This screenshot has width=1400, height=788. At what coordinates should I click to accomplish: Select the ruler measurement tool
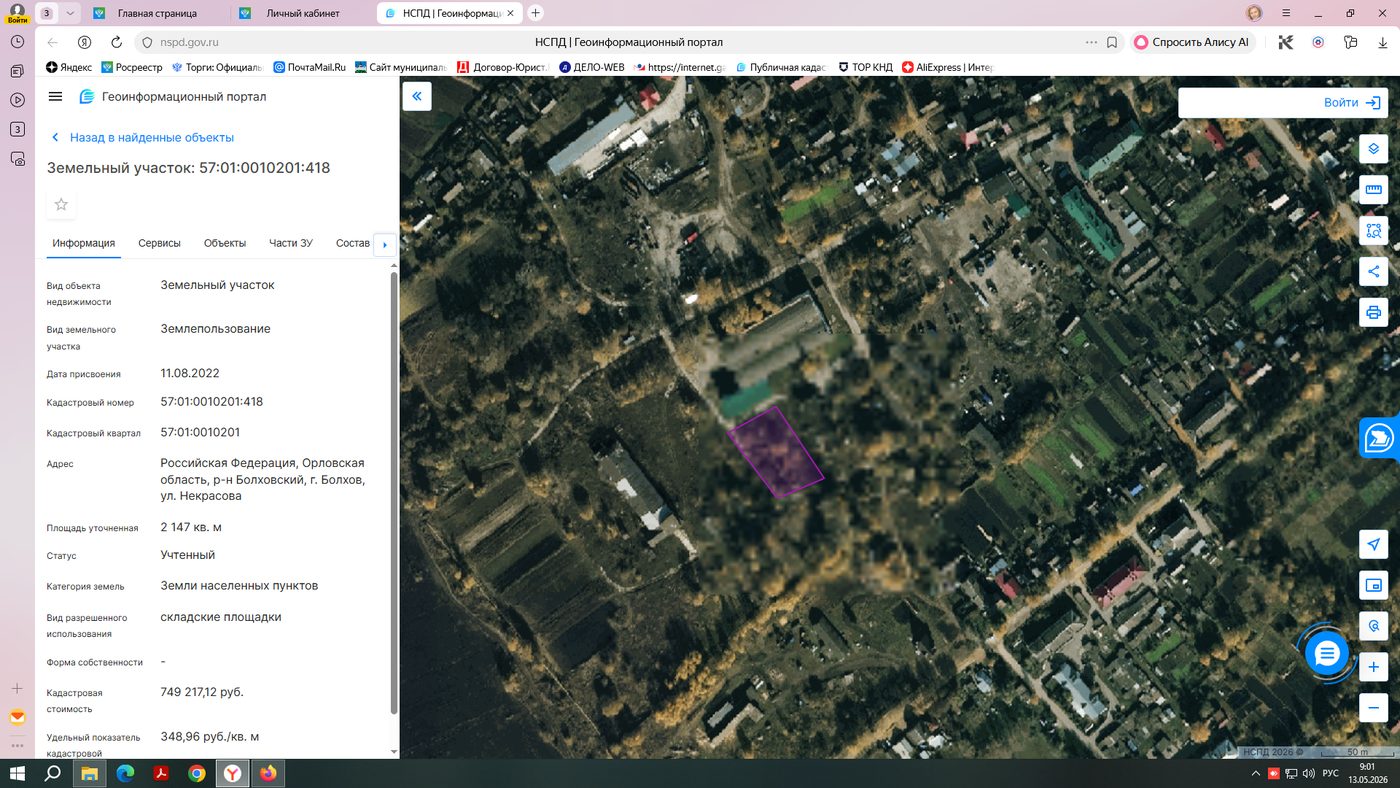(1374, 190)
